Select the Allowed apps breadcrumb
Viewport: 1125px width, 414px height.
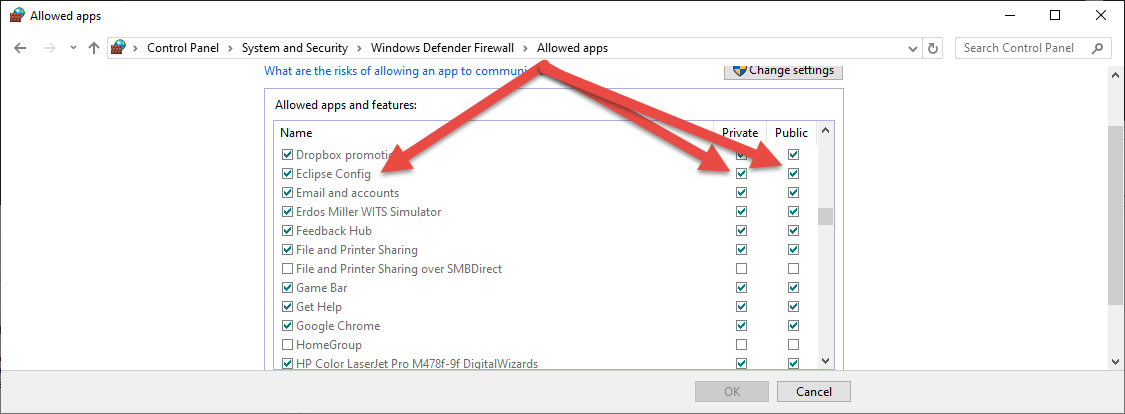coord(573,48)
